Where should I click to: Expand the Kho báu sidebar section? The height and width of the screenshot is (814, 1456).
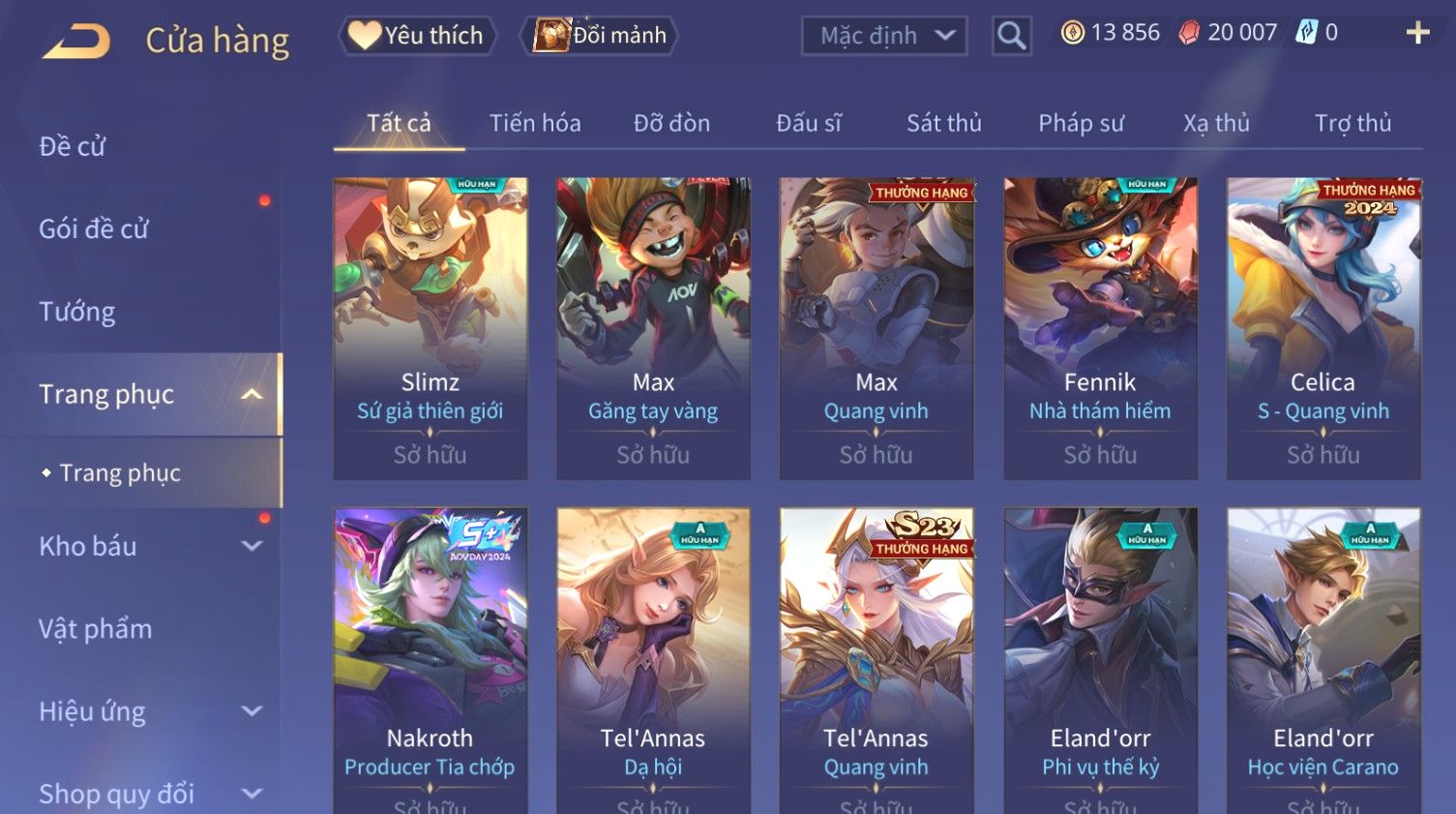coord(252,546)
